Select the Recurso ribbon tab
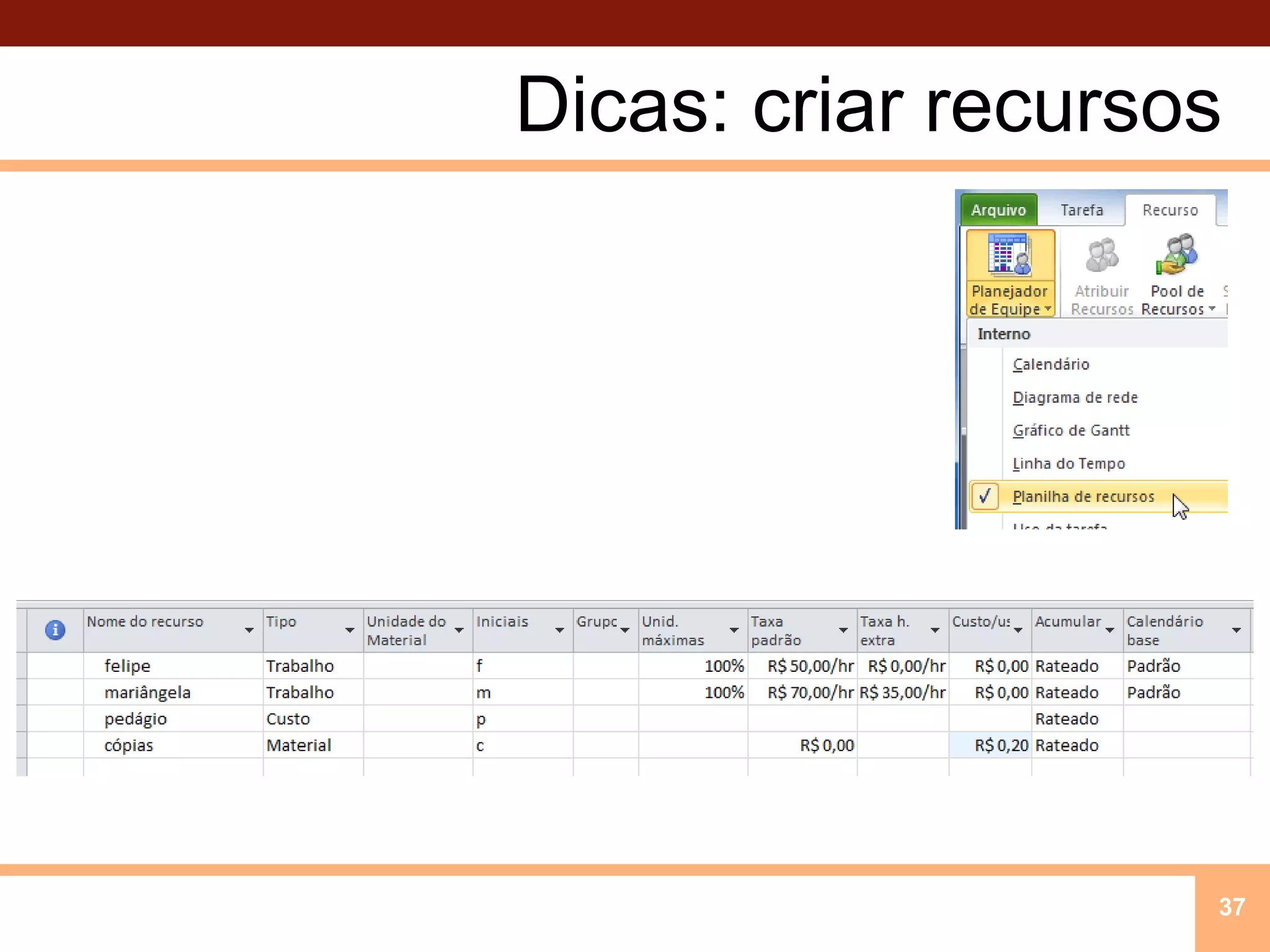Viewport: 1270px width, 952px height. click(x=1170, y=210)
